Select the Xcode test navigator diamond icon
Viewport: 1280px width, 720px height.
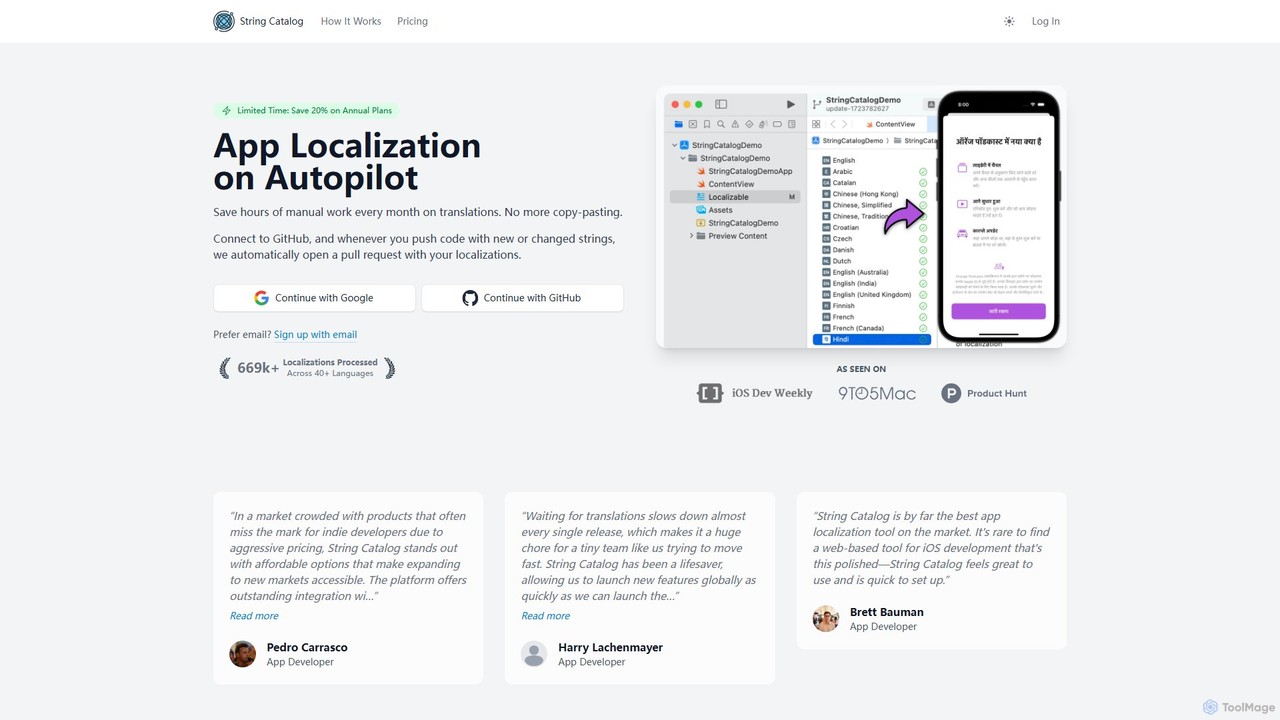click(749, 124)
